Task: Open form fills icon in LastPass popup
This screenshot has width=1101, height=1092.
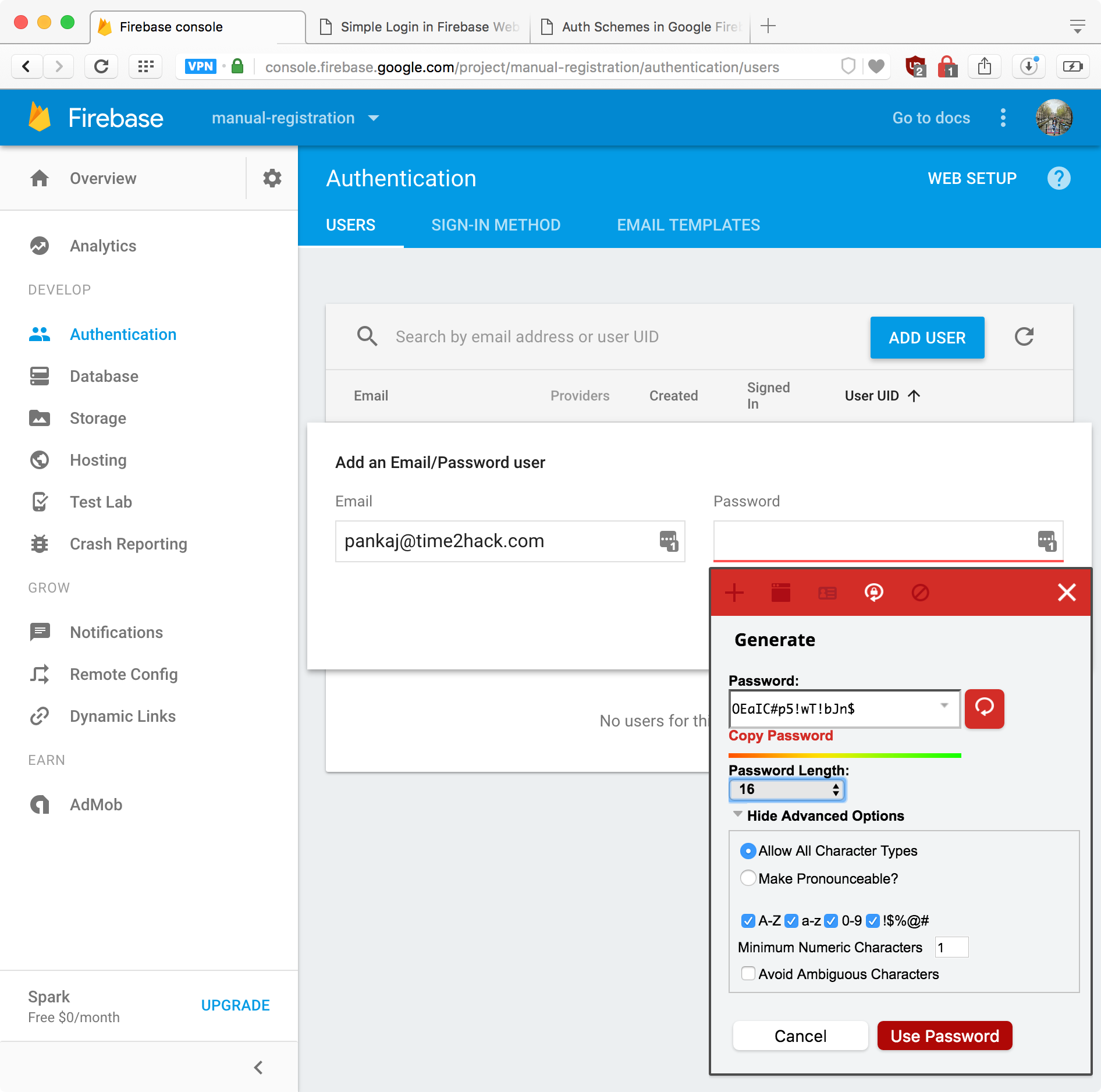Action: tap(827, 593)
